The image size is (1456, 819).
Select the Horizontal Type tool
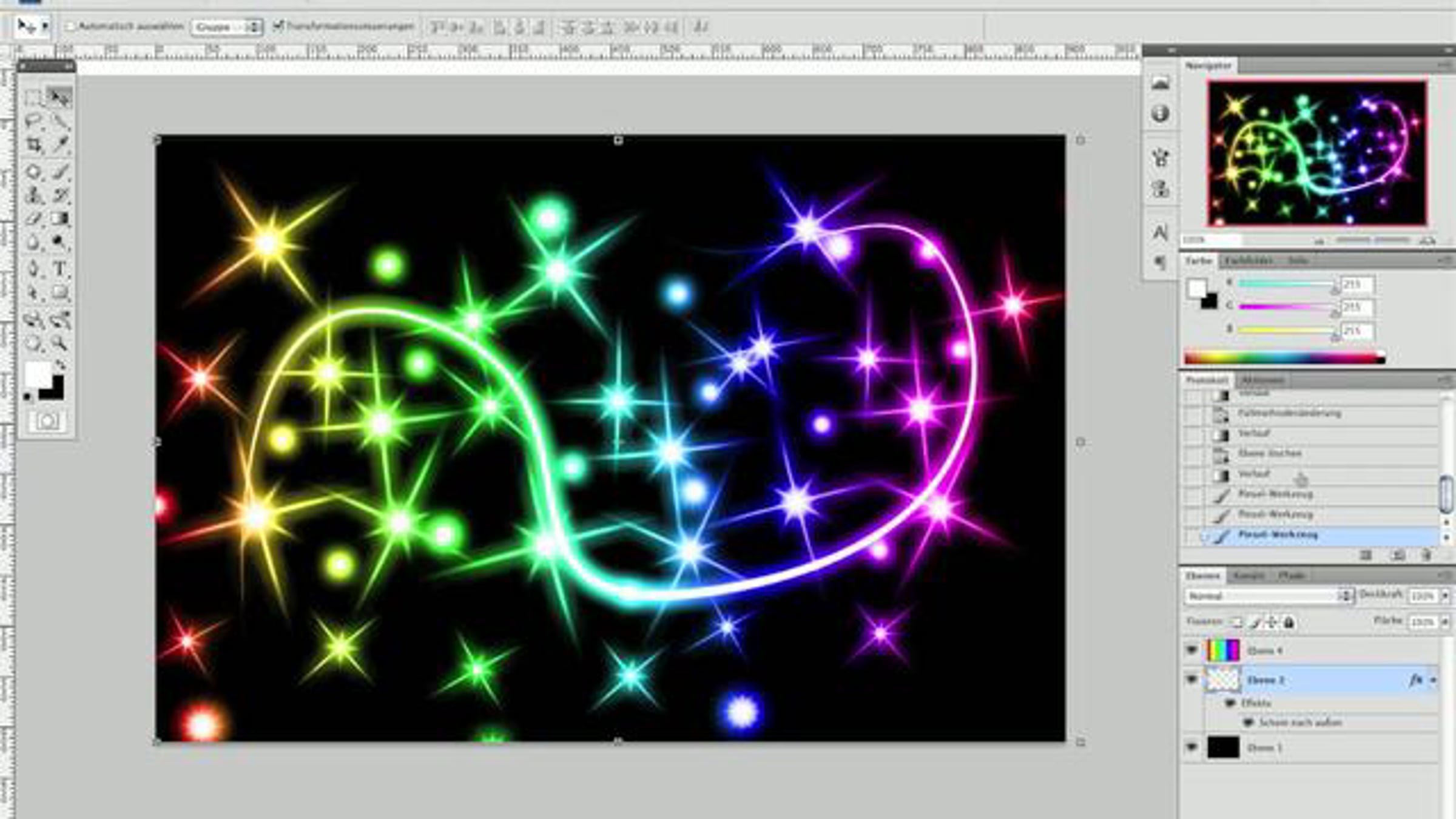[x=60, y=268]
